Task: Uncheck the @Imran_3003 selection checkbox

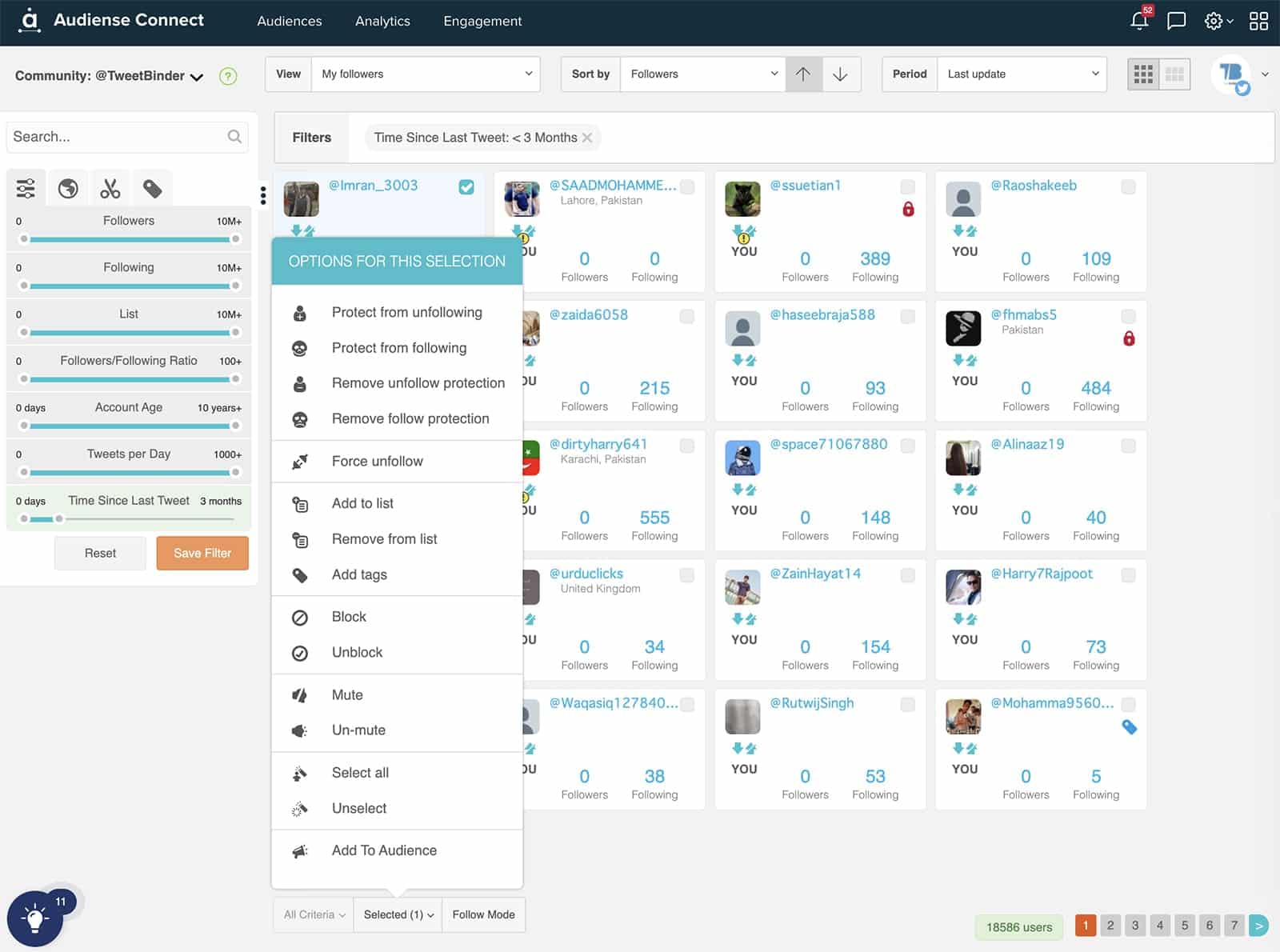Action: pyautogui.click(x=466, y=187)
